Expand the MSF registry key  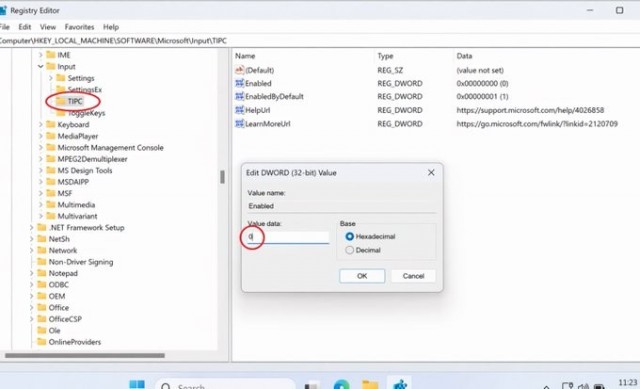(x=40, y=193)
